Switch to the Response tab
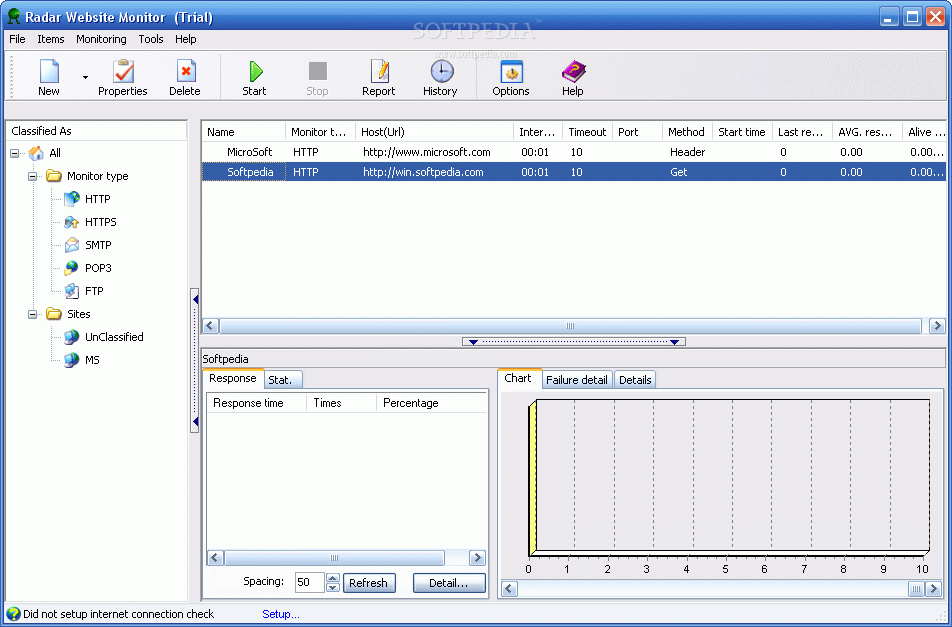Viewport: 952px width, 627px height. (233, 378)
